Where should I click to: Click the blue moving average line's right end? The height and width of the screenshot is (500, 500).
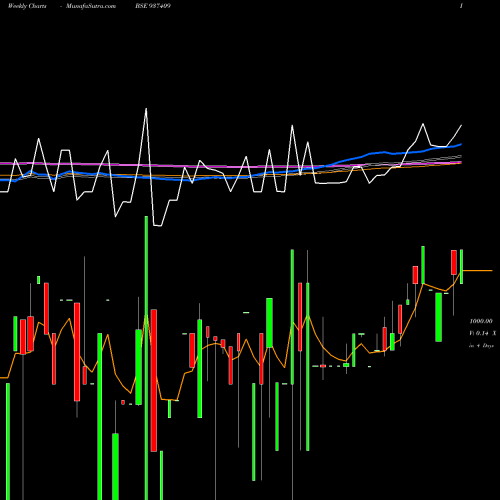[461, 144]
